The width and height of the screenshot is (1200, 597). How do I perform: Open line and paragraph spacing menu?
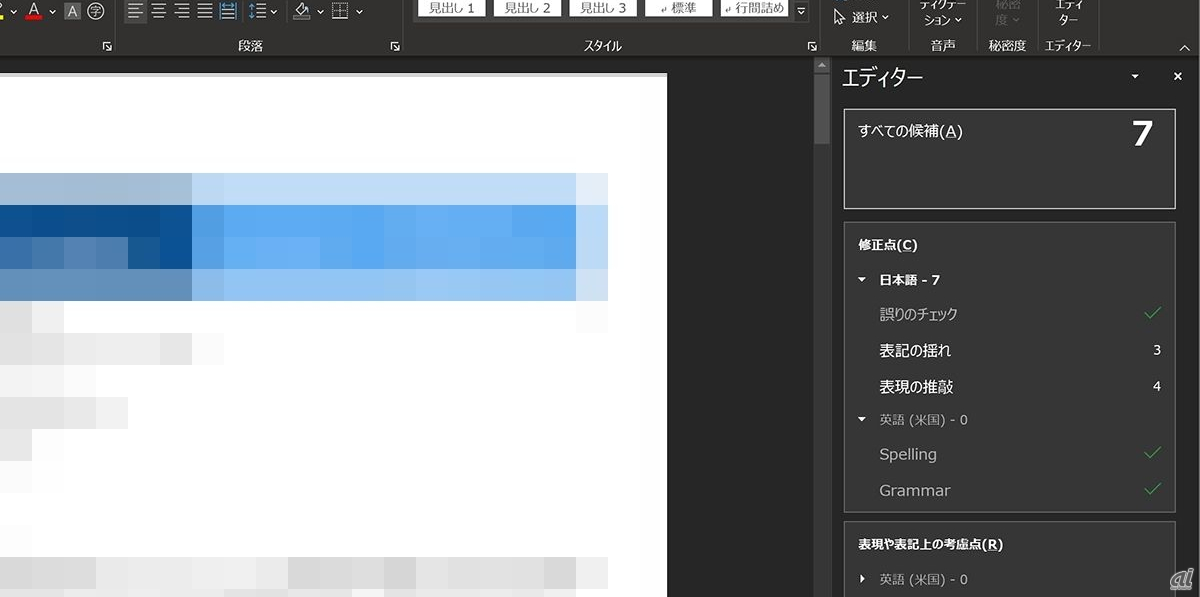(x=263, y=11)
